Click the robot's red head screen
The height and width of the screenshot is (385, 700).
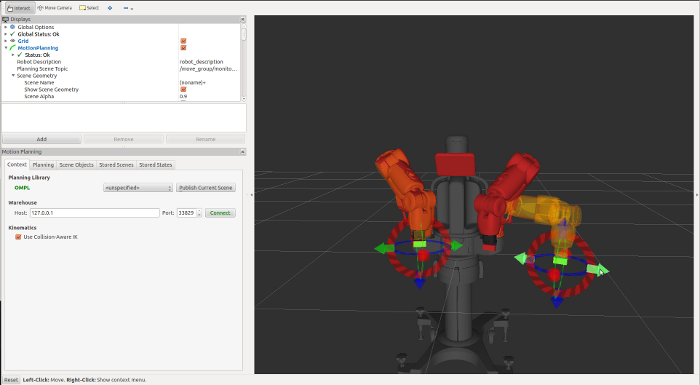[x=454, y=164]
